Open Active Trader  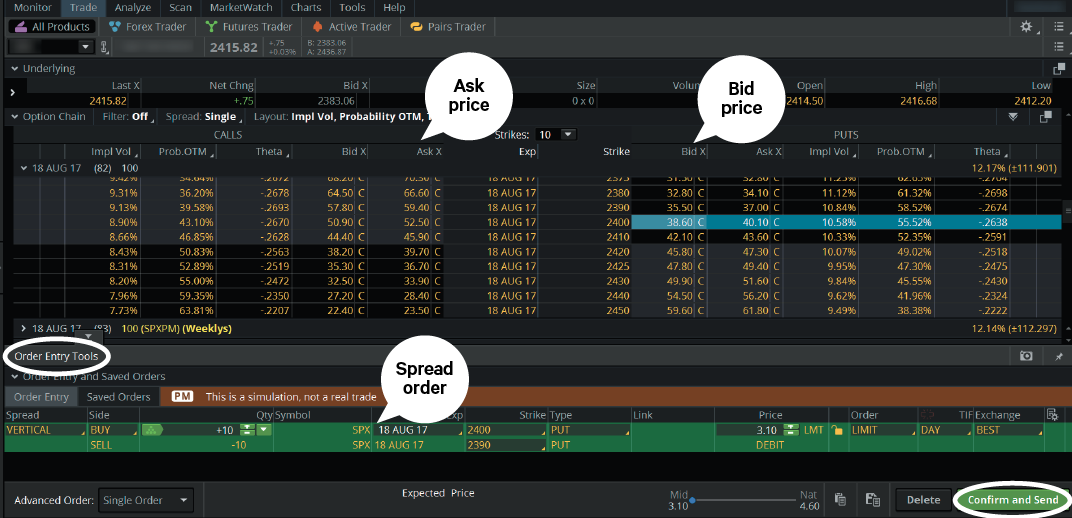tap(351, 27)
